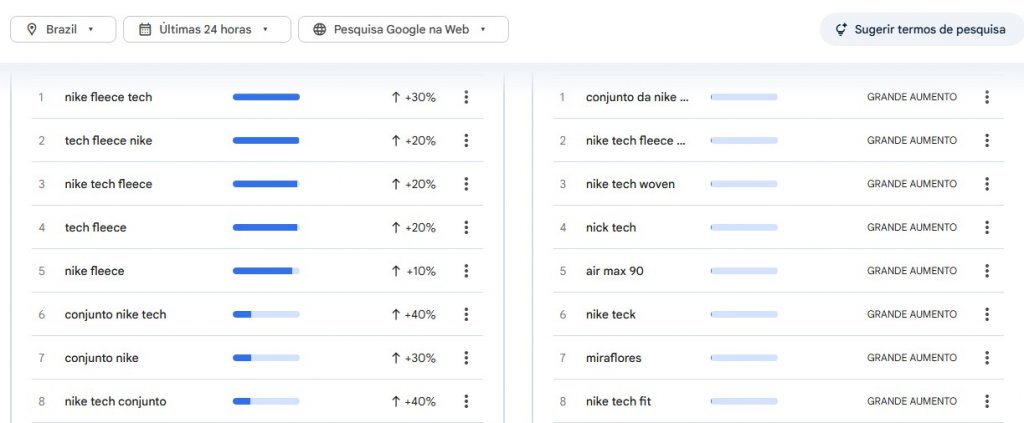The height and width of the screenshot is (423, 1024).
Task: Click the 'tech fleece' search term
Action: 96,227
